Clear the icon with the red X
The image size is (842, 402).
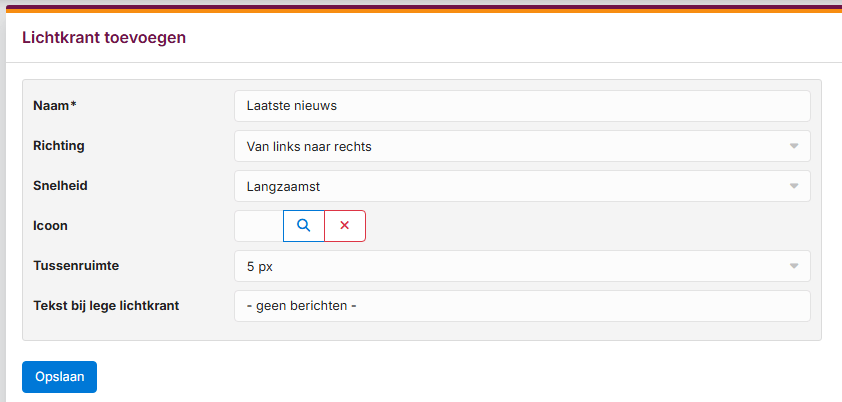(345, 226)
